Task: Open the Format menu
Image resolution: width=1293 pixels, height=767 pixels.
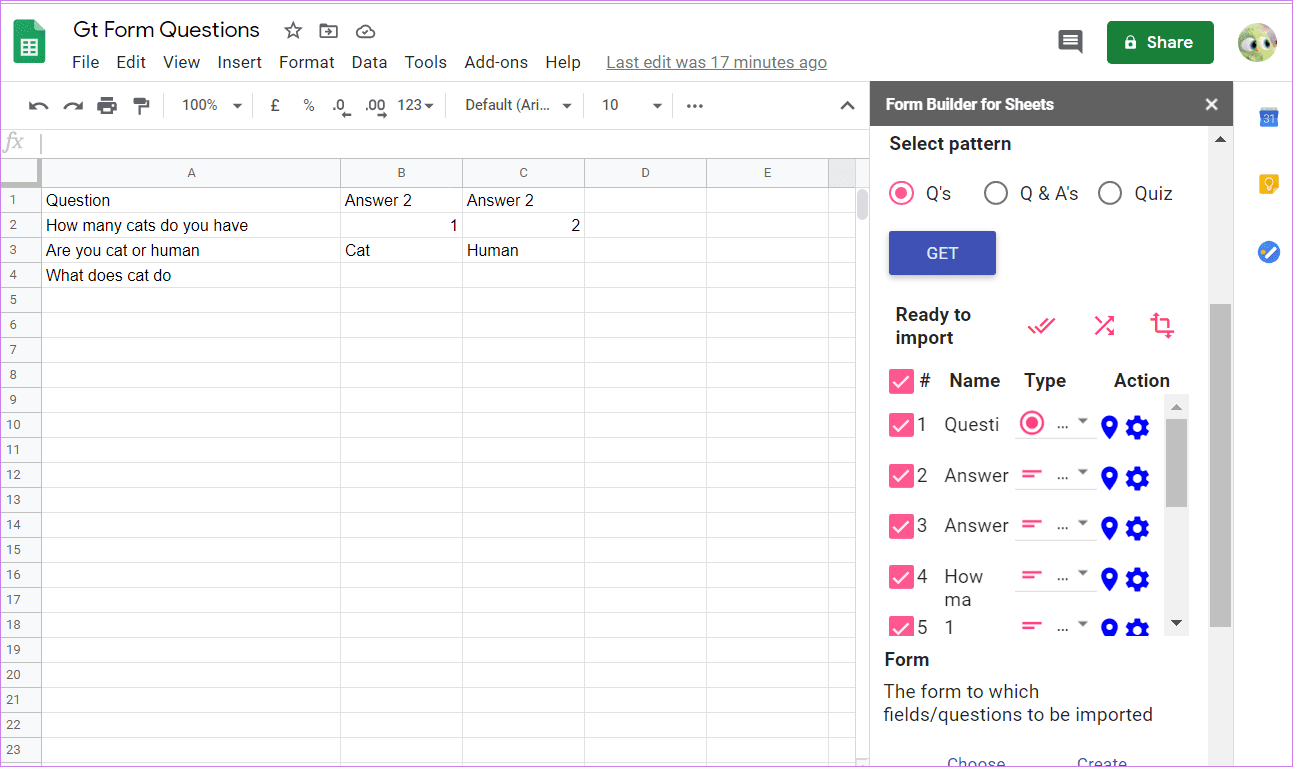Action: point(307,62)
